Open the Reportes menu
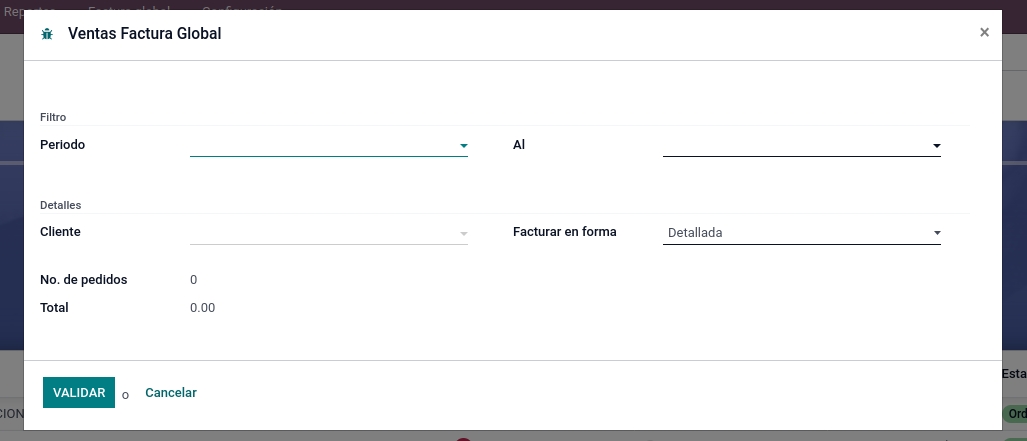 coord(30,7)
